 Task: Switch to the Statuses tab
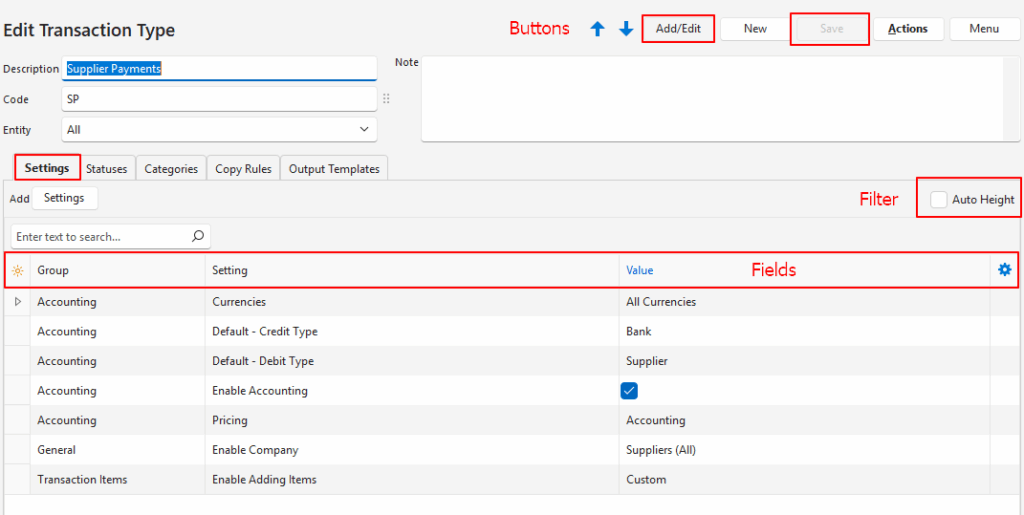pyautogui.click(x=106, y=169)
